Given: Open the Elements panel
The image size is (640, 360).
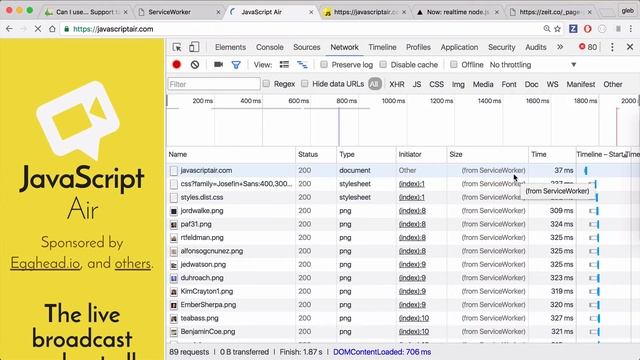Looking at the screenshot, I should pyautogui.click(x=230, y=47).
